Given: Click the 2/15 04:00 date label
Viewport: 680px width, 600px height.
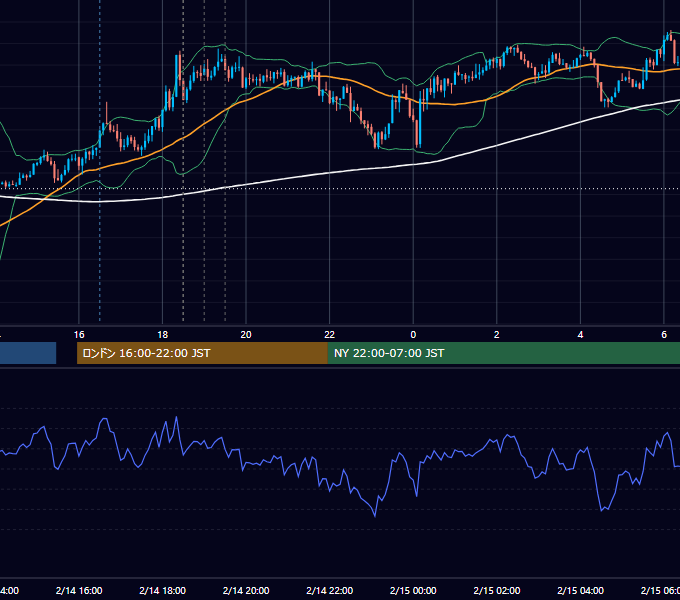Looking at the screenshot, I should pyautogui.click(x=580, y=590).
